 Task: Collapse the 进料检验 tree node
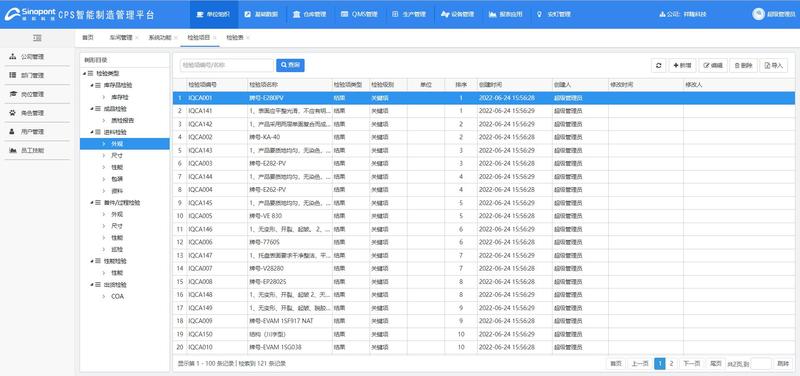91,132
